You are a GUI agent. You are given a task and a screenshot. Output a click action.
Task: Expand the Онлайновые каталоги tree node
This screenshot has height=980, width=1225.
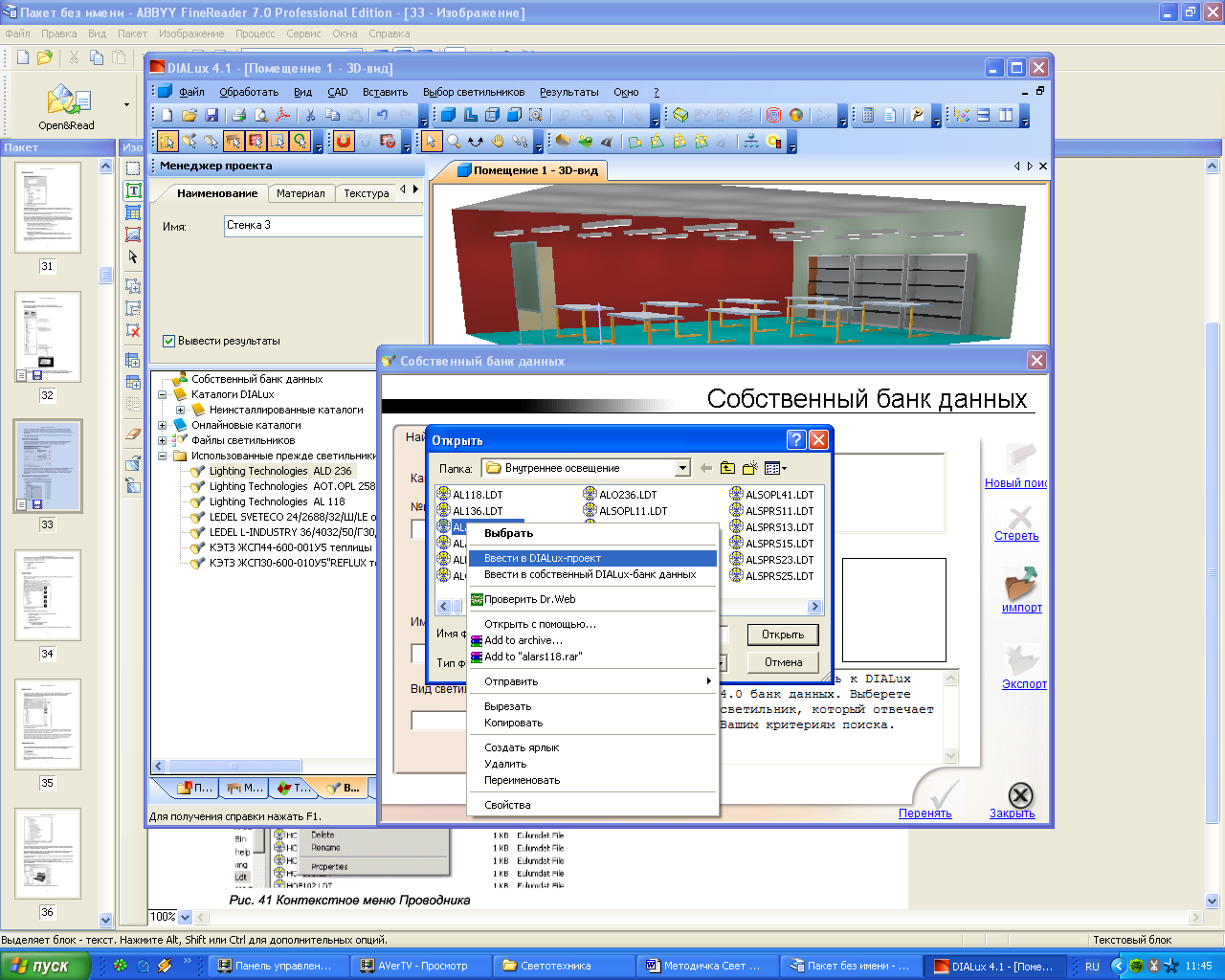pyautogui.click(x=162, y=425)
